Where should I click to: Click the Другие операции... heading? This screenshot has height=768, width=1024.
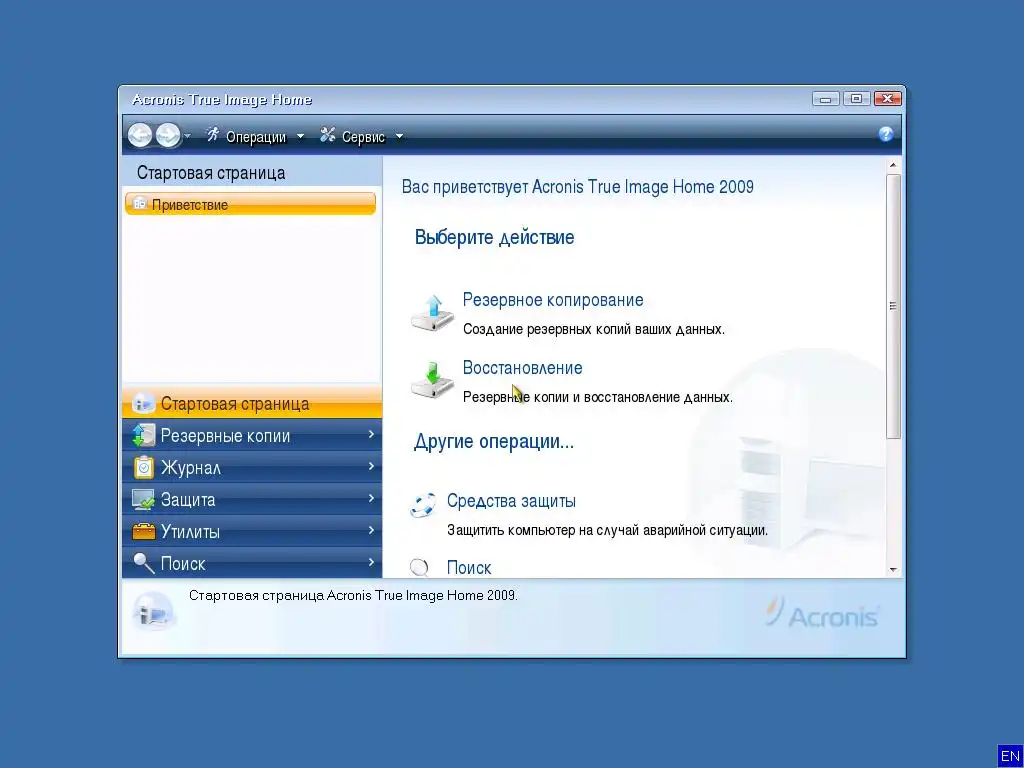494,441
